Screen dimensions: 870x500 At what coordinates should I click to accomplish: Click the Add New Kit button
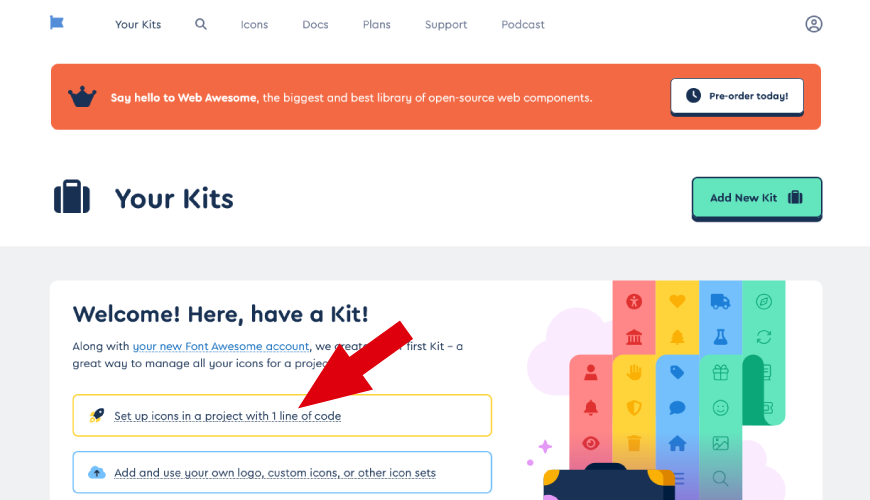coord(756,198)
